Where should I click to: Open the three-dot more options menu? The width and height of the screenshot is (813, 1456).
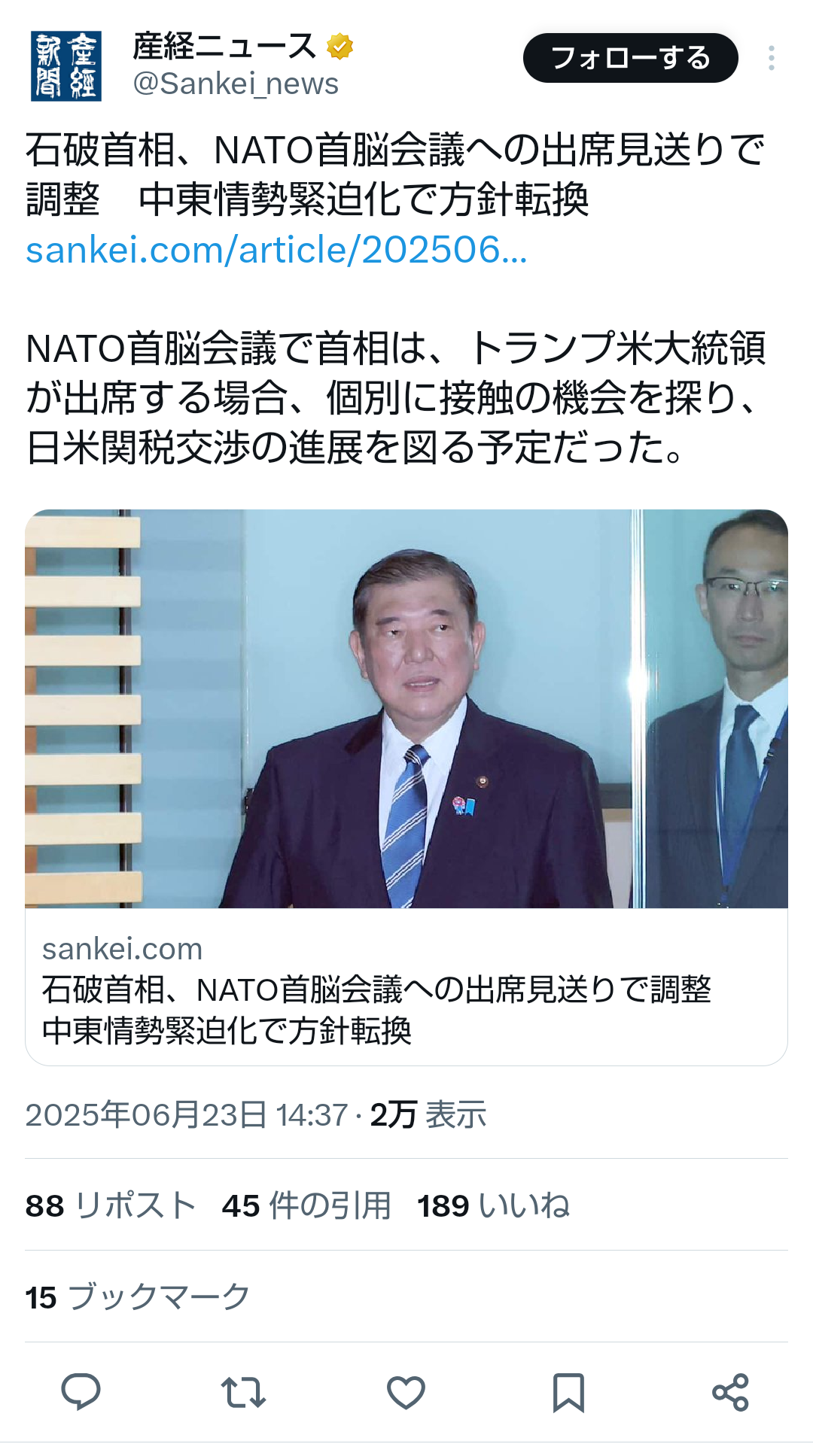point(772,58)
